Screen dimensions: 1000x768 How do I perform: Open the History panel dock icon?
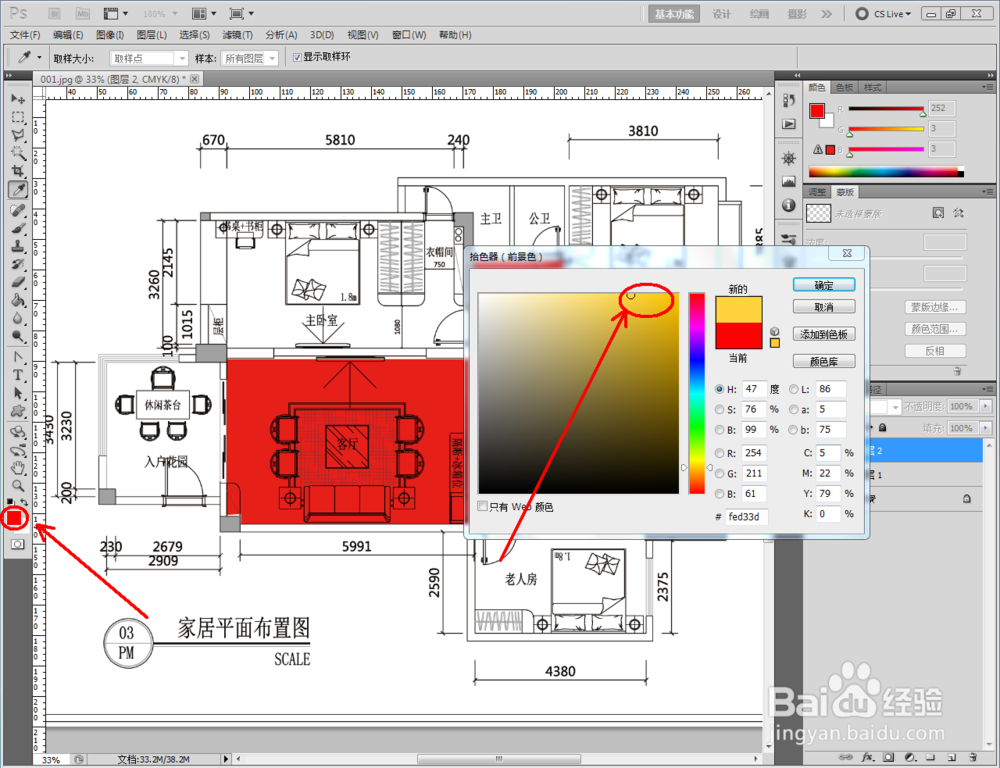(x=789, y=101)
